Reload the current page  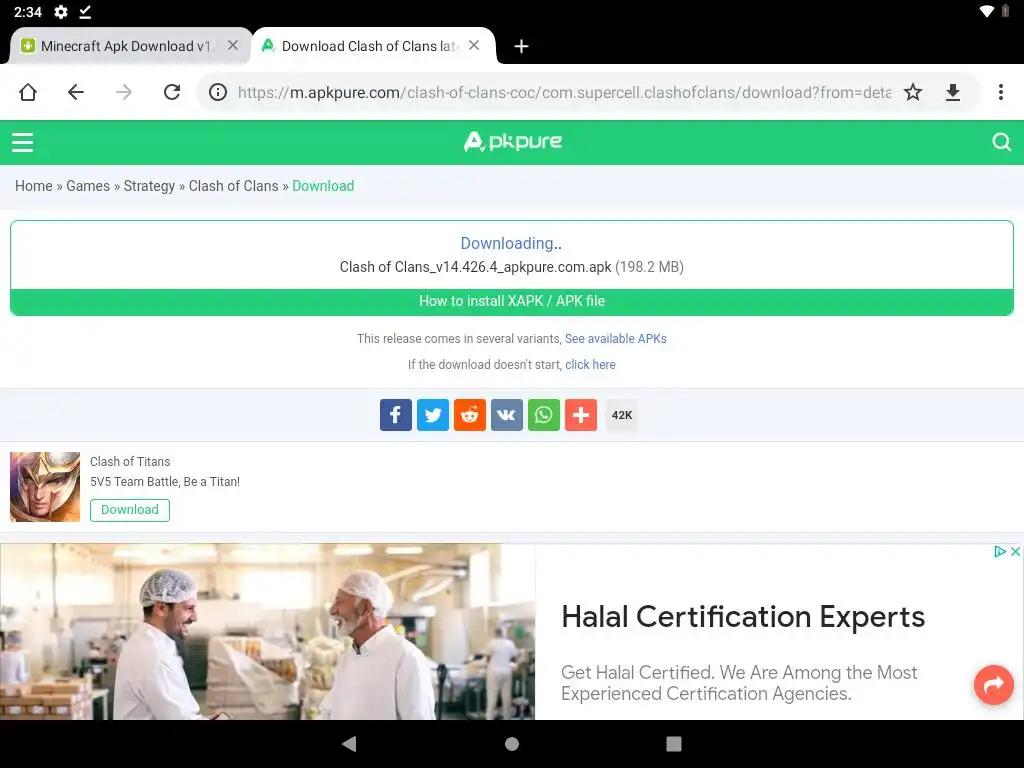click(x=172, y=92)
